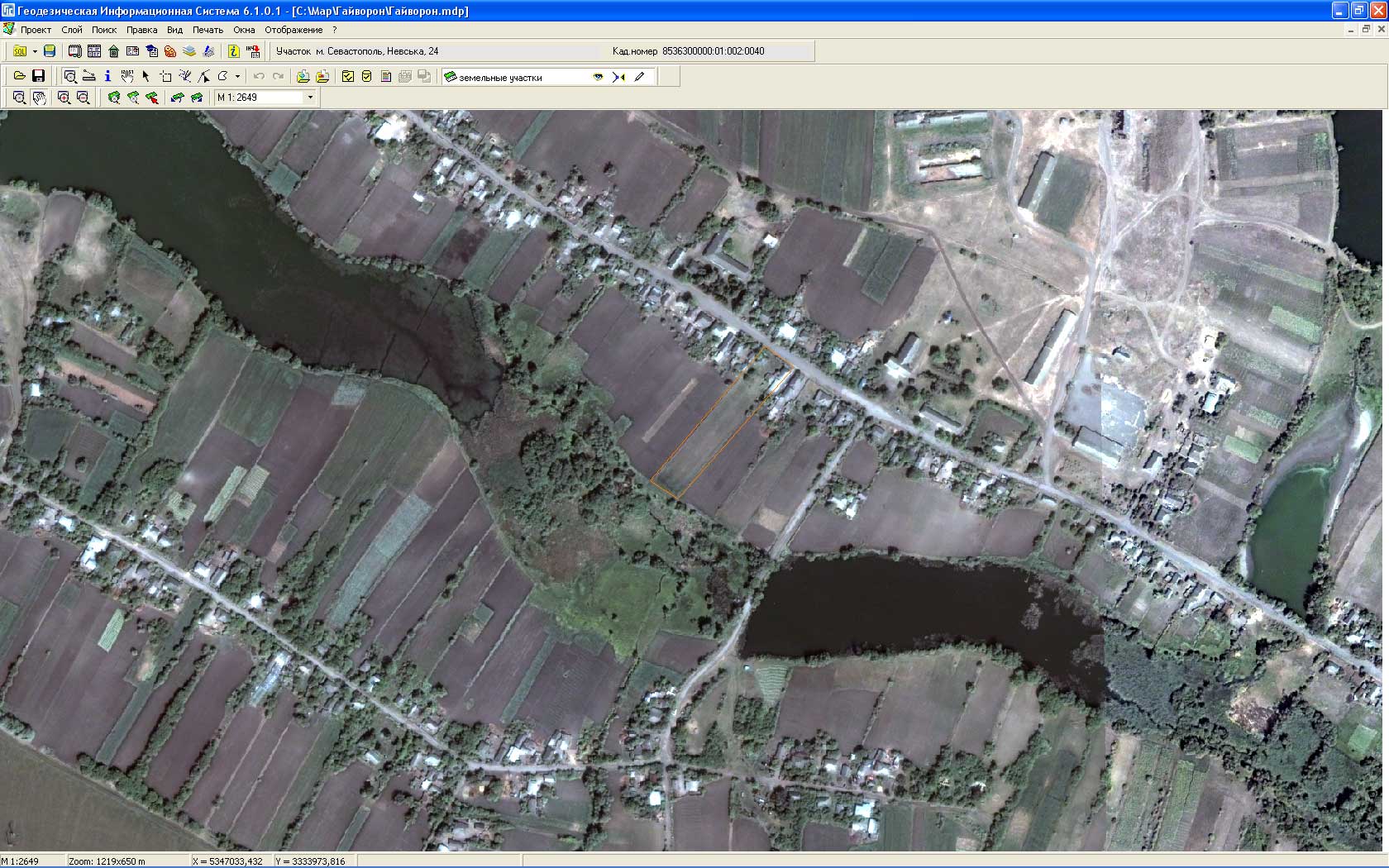
Task: Open the Слой menu
Action: pos(71,30)
